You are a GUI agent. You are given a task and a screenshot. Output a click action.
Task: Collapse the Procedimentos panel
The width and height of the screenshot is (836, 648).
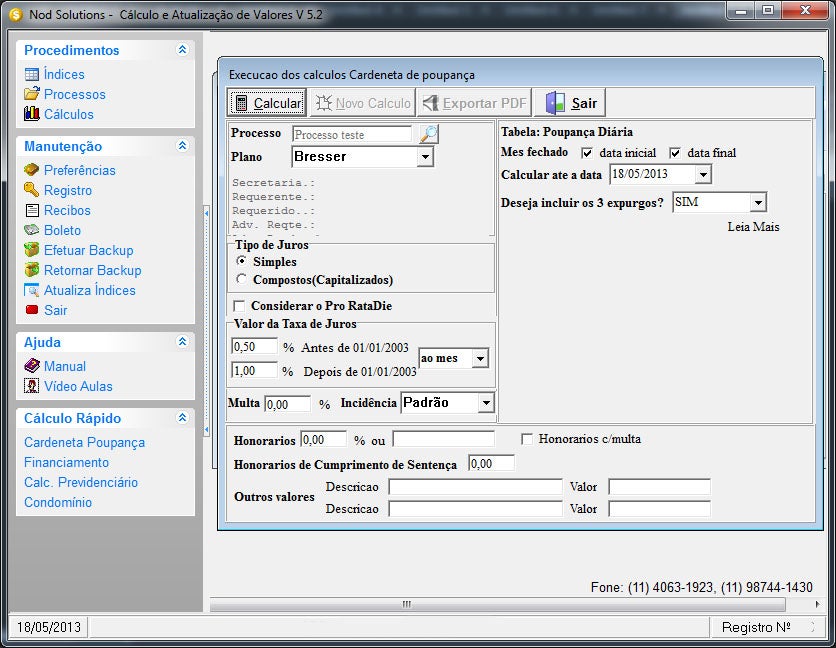click(182, 50)
